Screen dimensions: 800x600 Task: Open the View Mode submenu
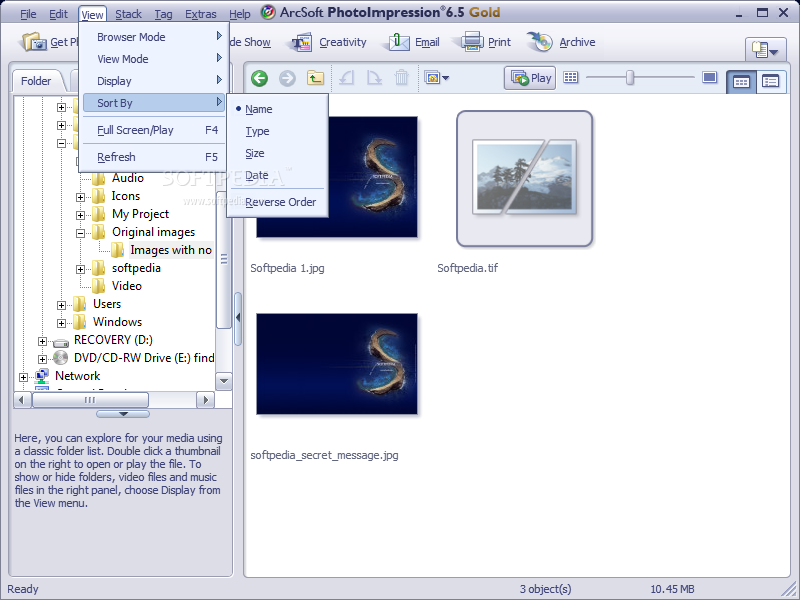pyautogui.click(x=154, y=59)
